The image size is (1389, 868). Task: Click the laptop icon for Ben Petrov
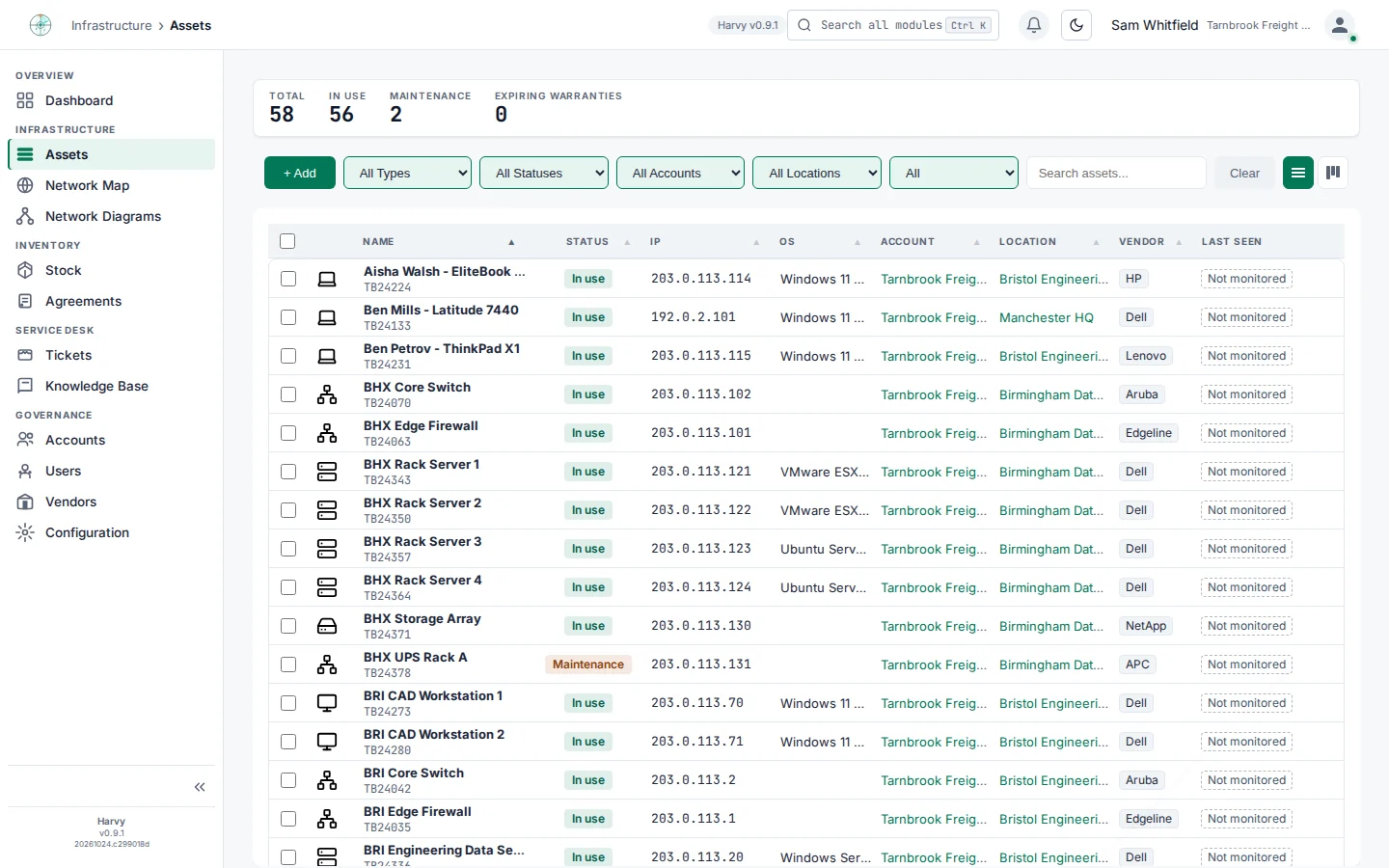[x=327, y=356]
